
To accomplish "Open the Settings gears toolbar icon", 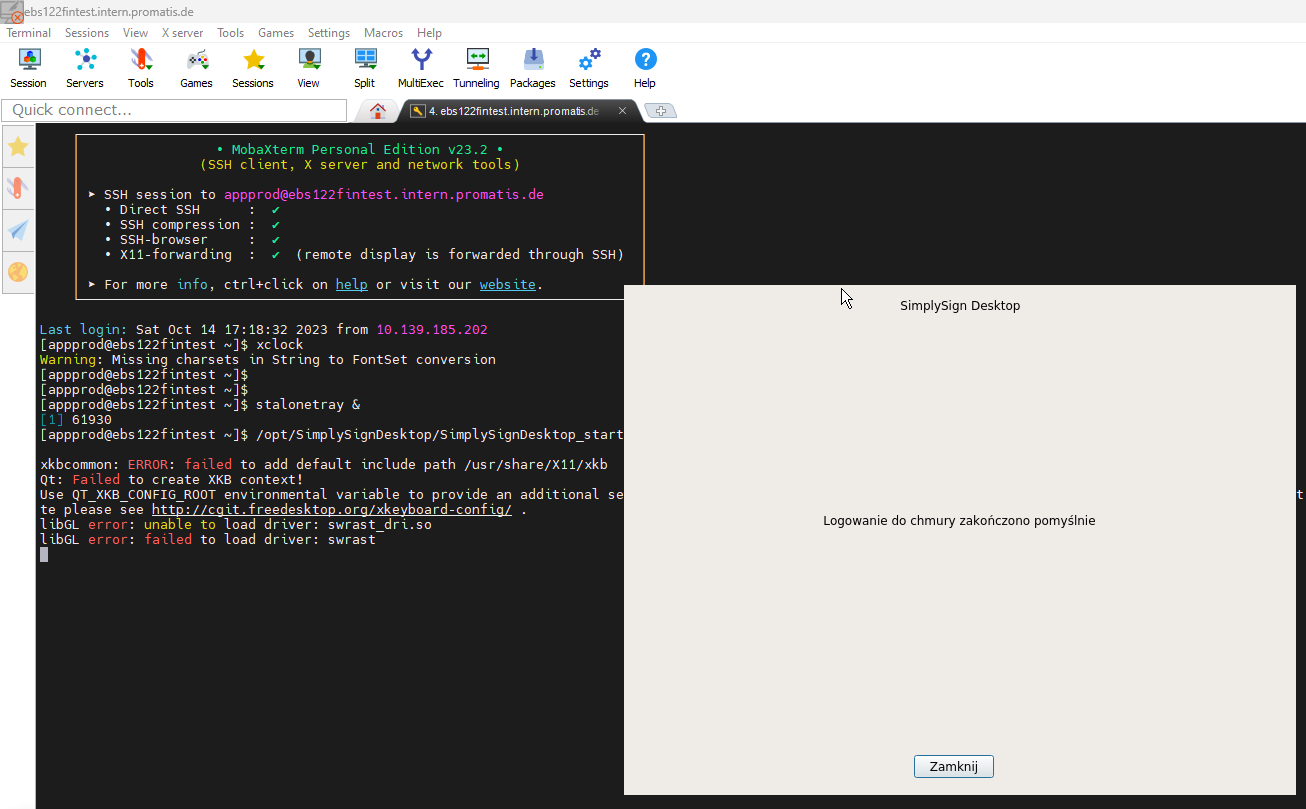I will tap(589, 68).
